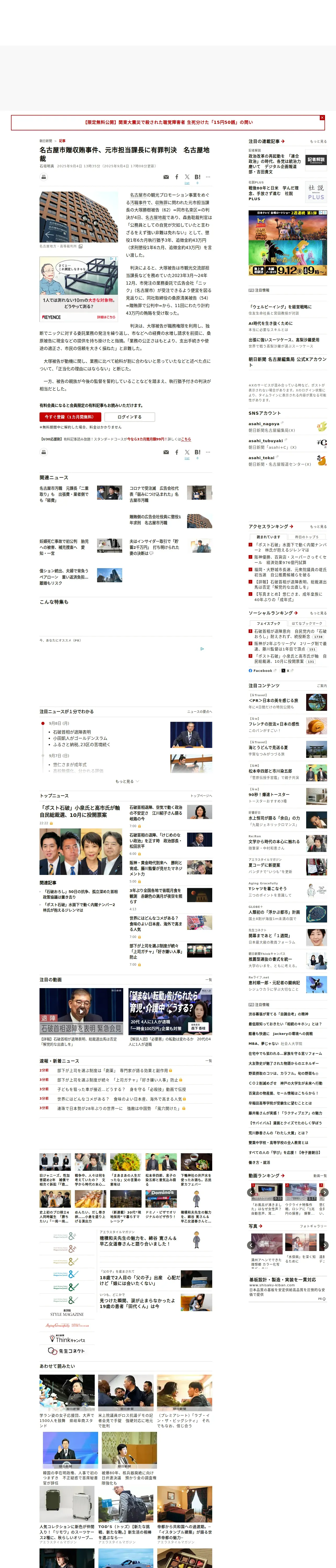Select フェイスブック ranking tab

click(268, 623)
